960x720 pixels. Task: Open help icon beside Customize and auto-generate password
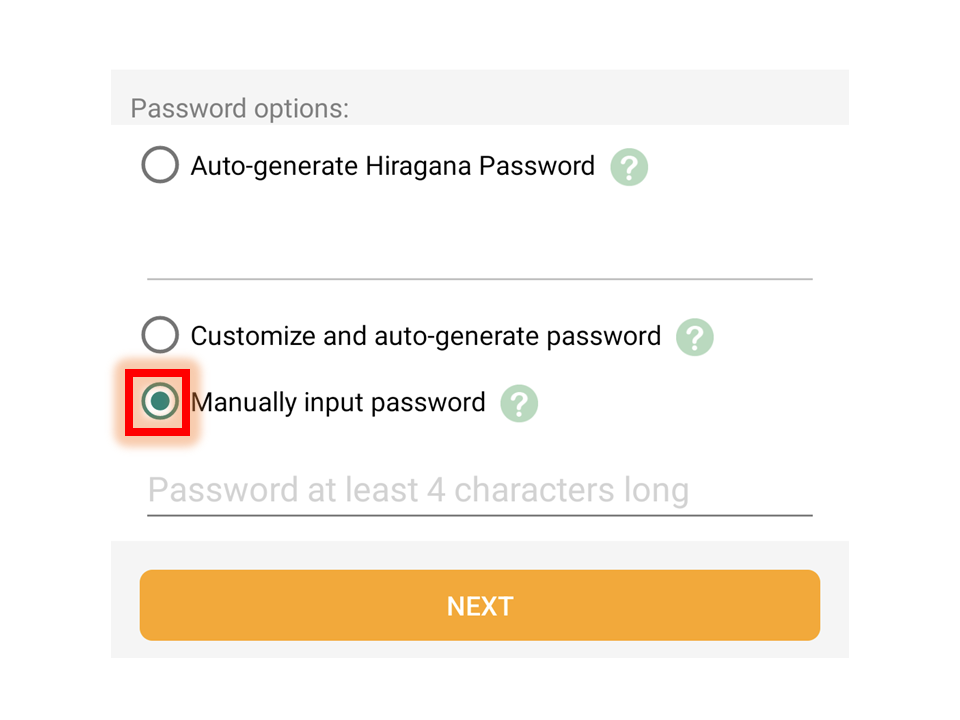(x=694, y=337)
